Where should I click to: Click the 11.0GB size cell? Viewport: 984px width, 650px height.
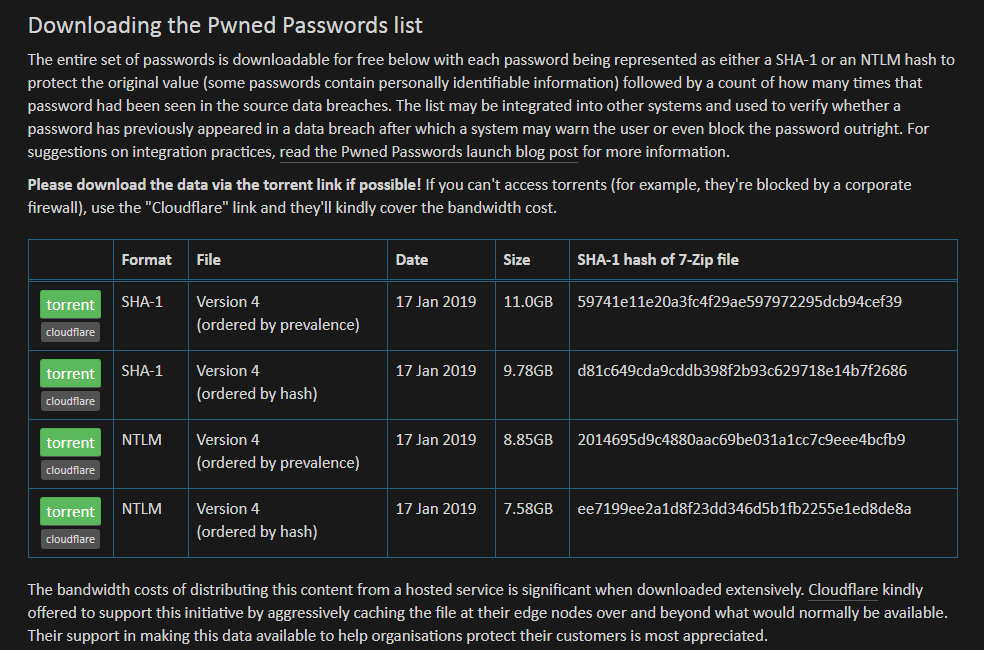[x=528, y=302]
